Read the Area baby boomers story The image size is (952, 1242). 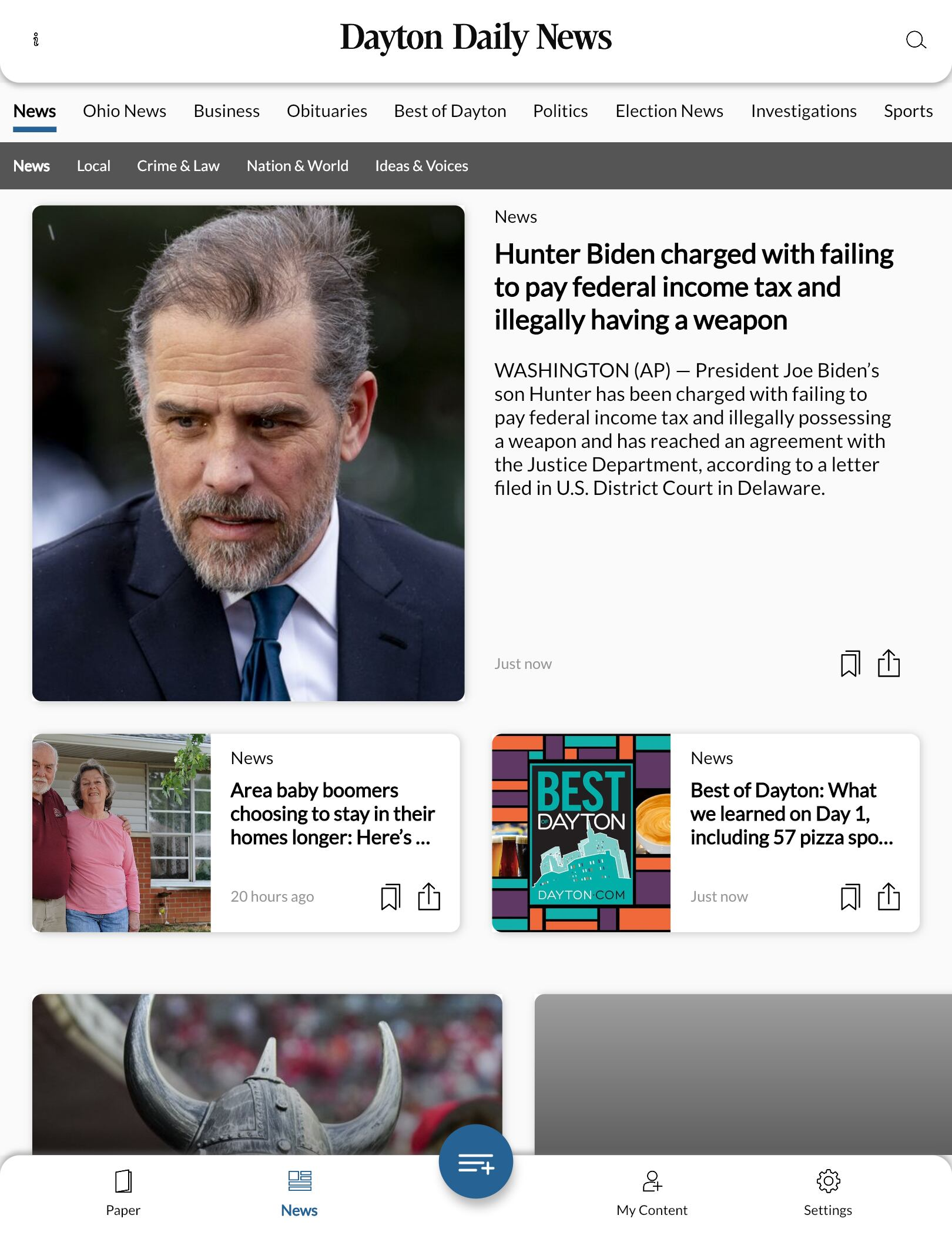(x=332, y=814)
